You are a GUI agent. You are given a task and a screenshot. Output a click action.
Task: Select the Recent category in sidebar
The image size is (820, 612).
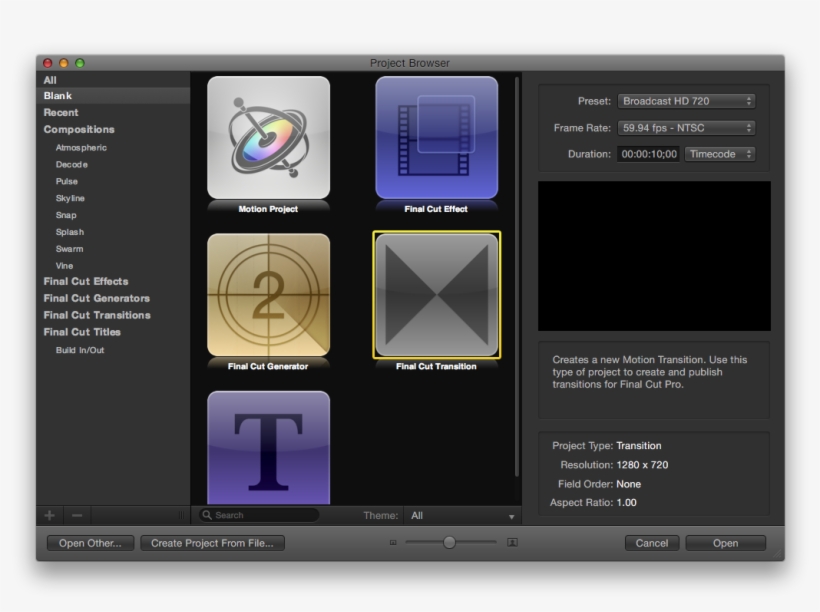pos(61,113)
